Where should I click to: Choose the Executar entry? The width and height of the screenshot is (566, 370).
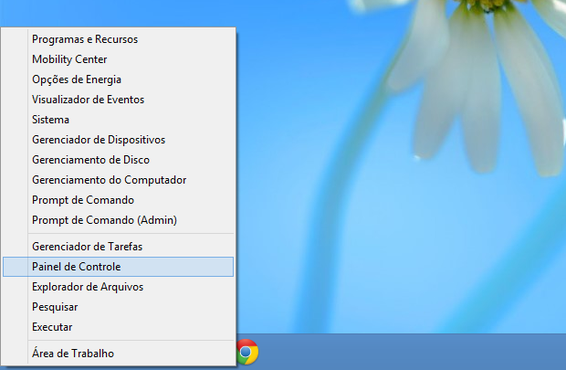[x=118, y=327]
